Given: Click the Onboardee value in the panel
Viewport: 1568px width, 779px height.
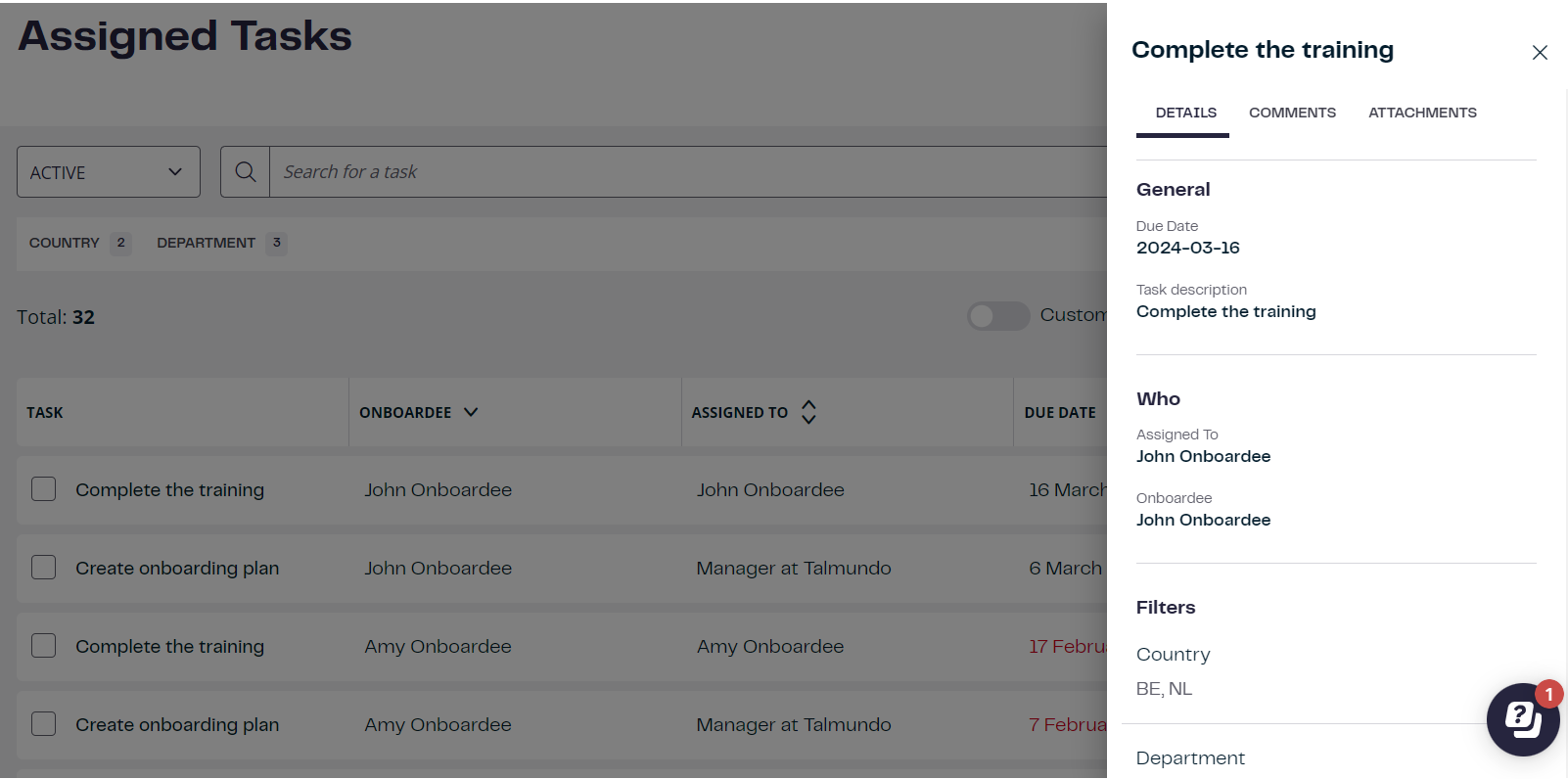Looking at the screenshot, I should coord(1203,520).
